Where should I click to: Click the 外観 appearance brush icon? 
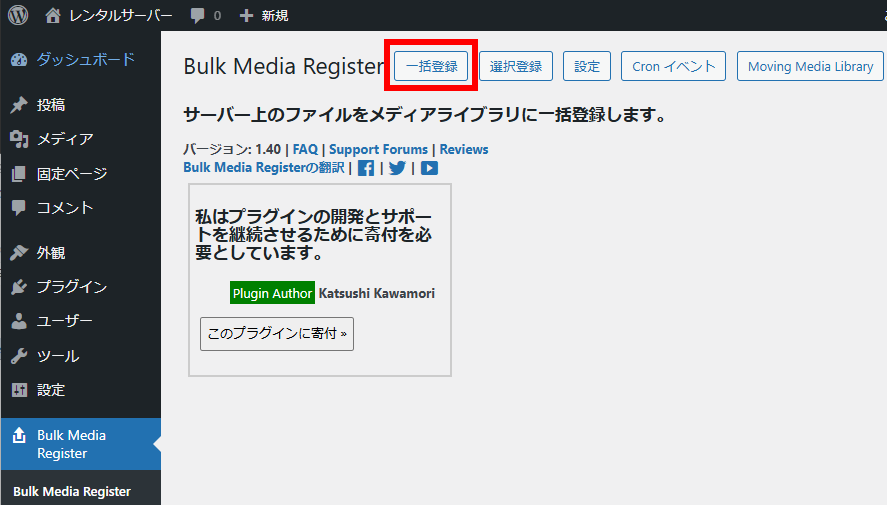click(19, 253)
